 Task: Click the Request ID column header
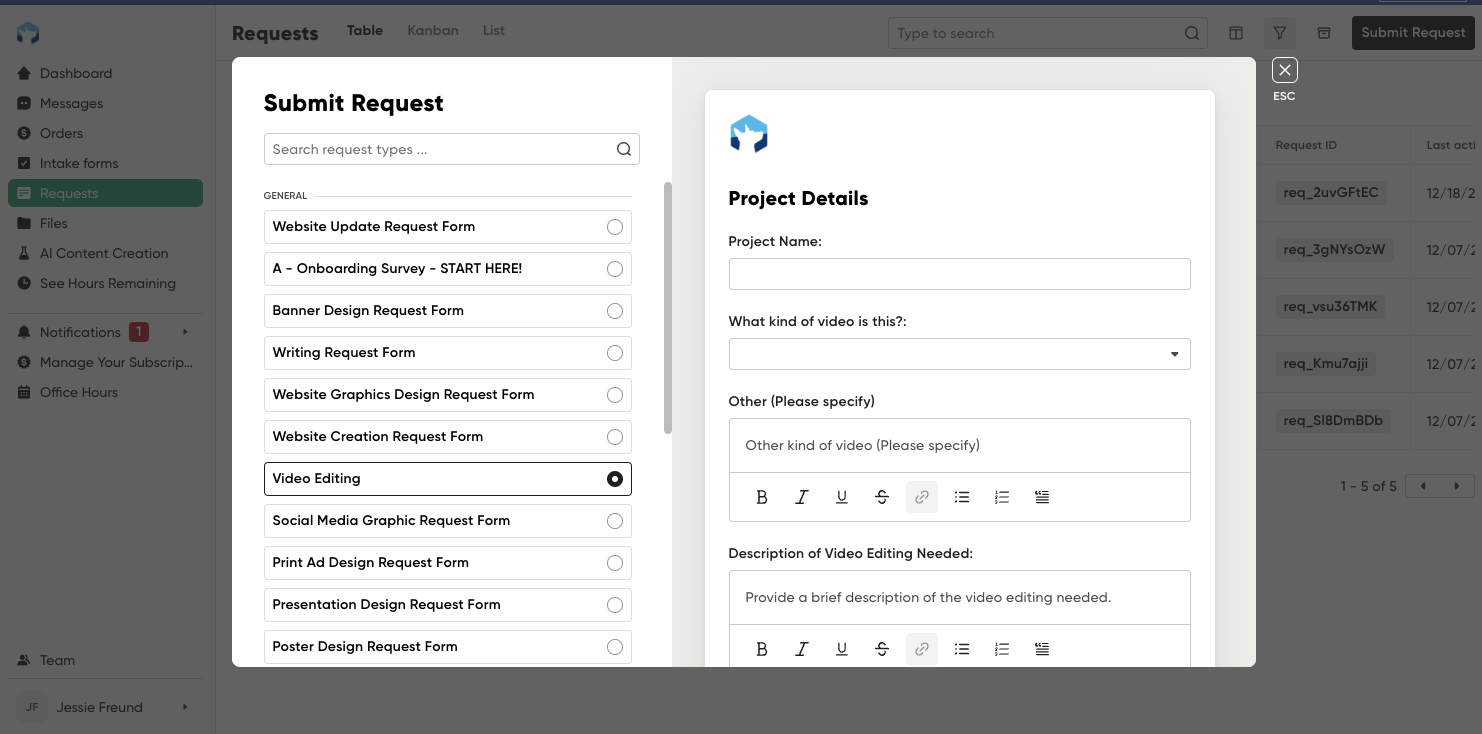1306,145
